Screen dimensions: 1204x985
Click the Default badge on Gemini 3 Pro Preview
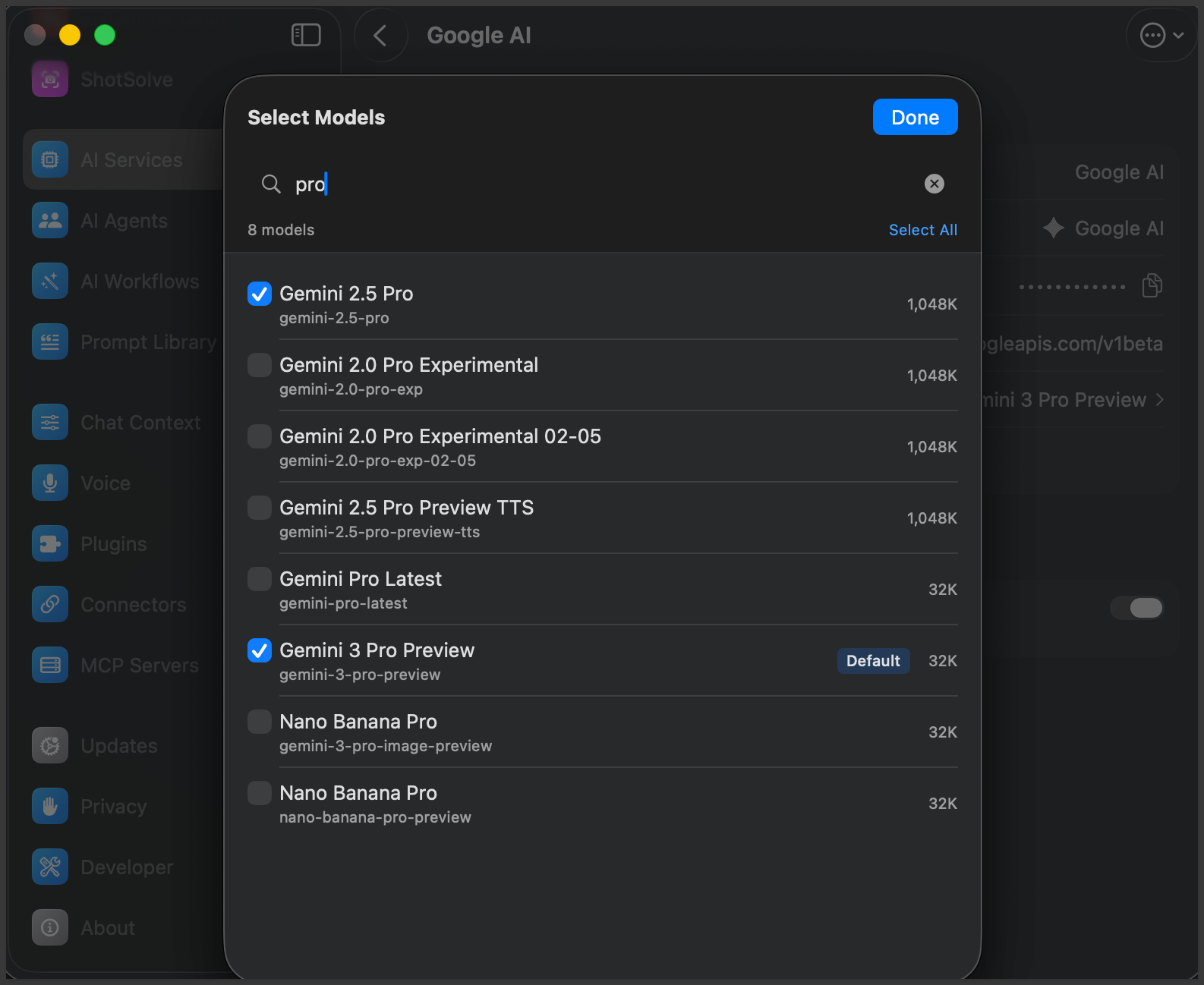pos(873,661)
